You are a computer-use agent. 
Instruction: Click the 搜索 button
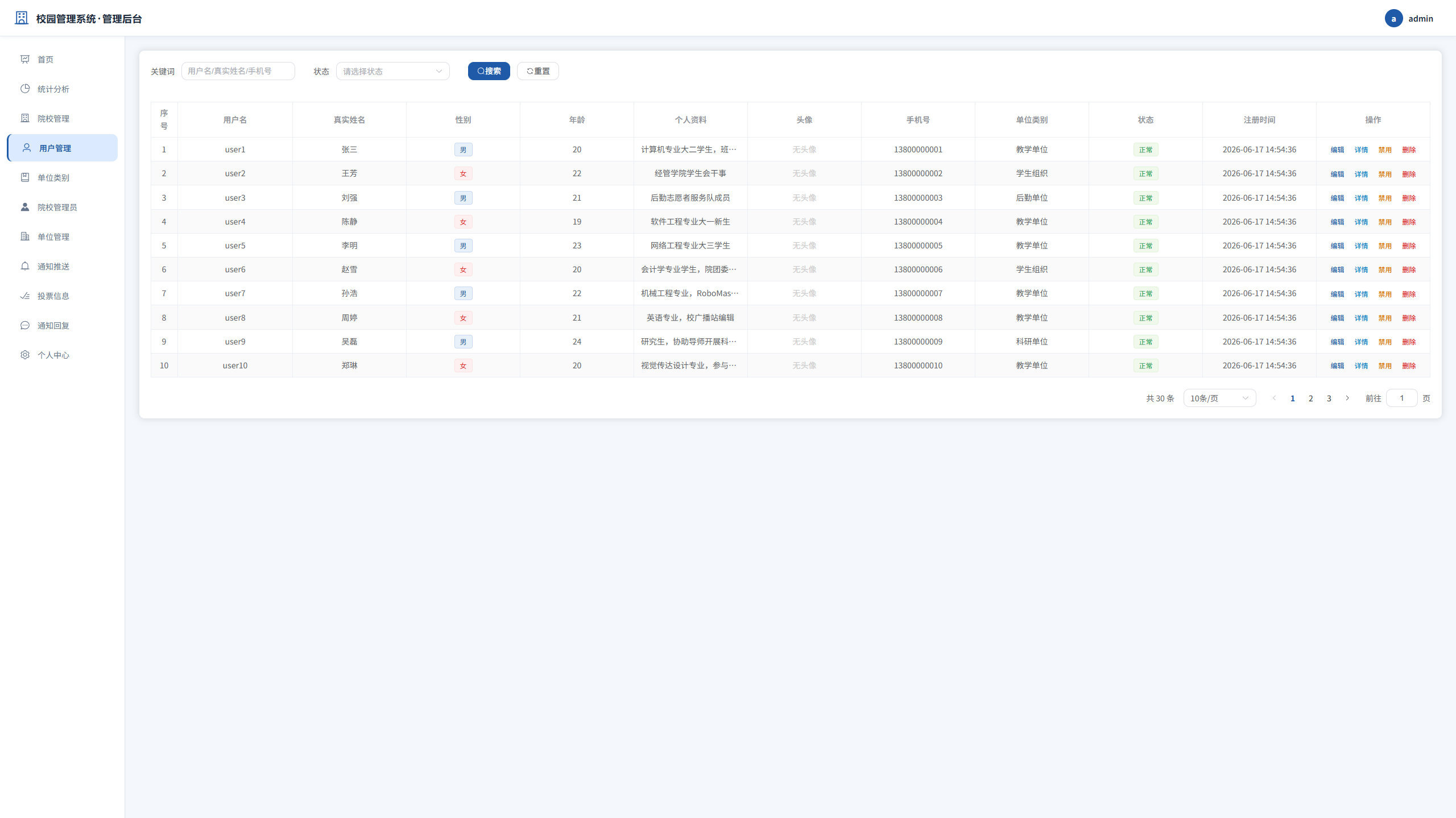tap(489, 71)
